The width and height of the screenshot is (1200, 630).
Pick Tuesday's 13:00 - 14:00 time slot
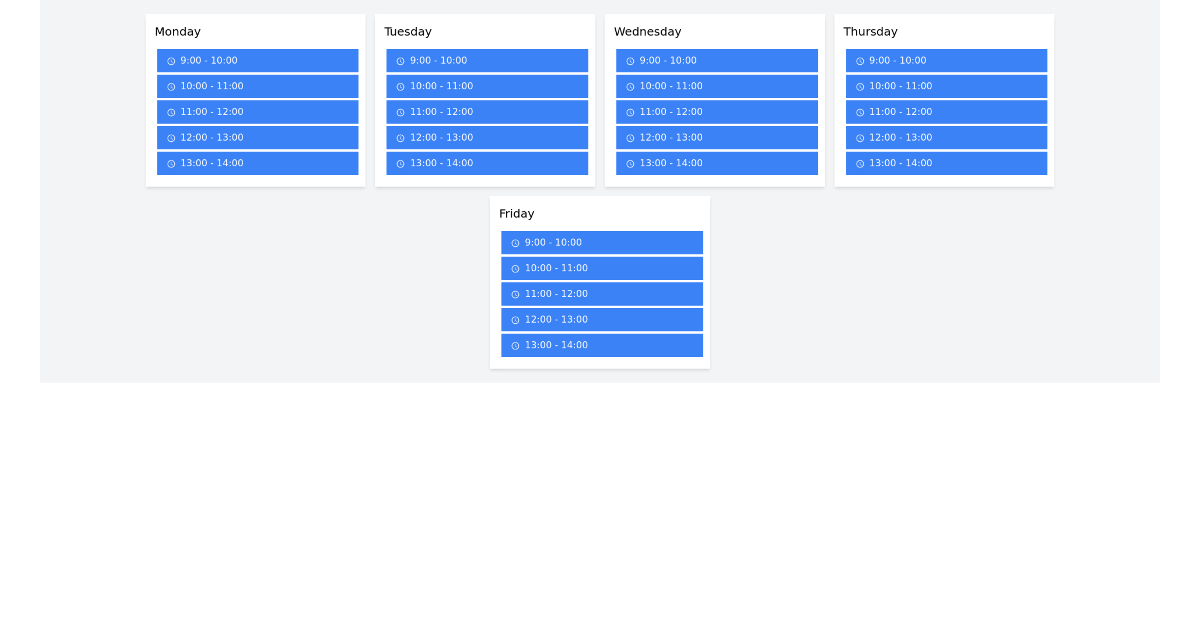point(487,163)
